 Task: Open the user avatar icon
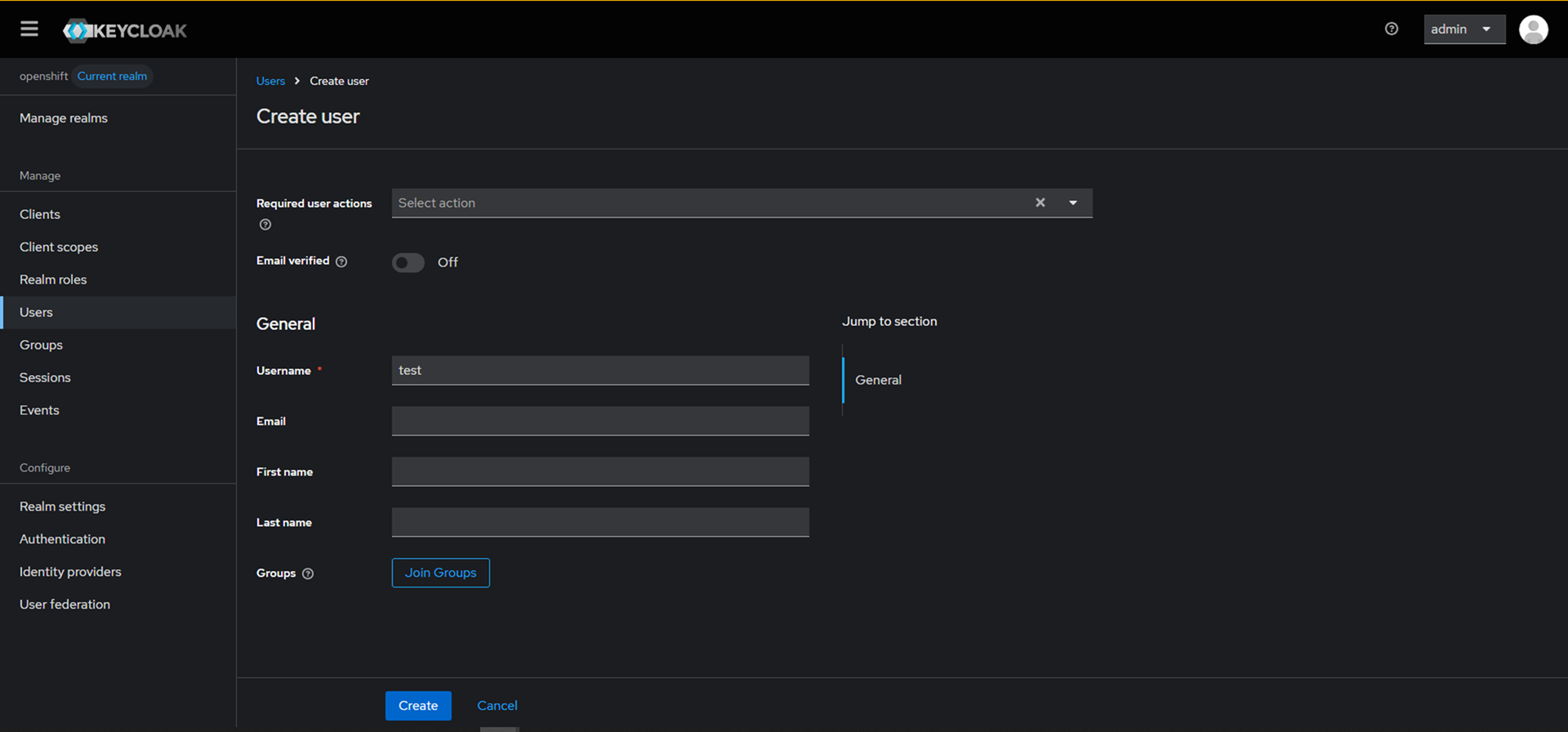pyautogui.click(x=1533, y=29)
